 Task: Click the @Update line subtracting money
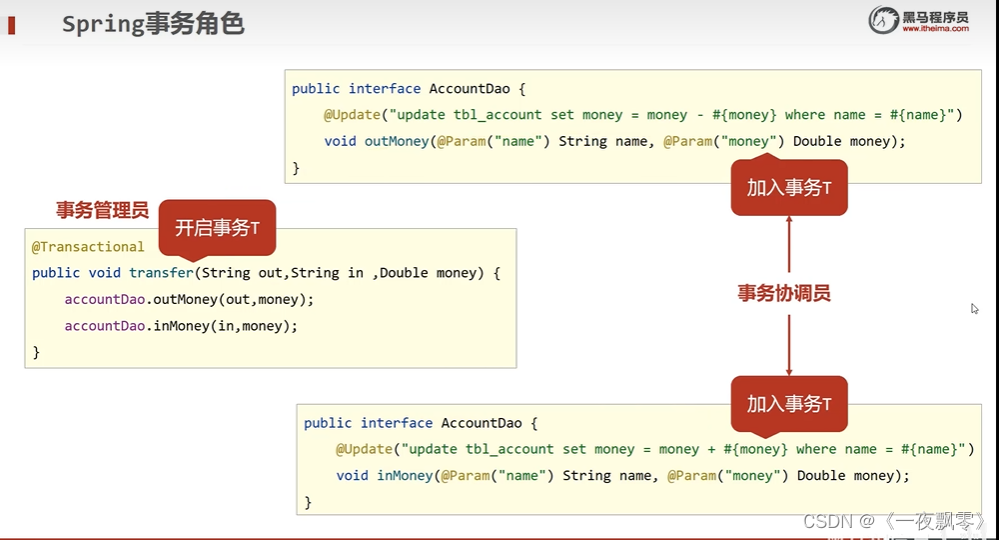point(643,115)
